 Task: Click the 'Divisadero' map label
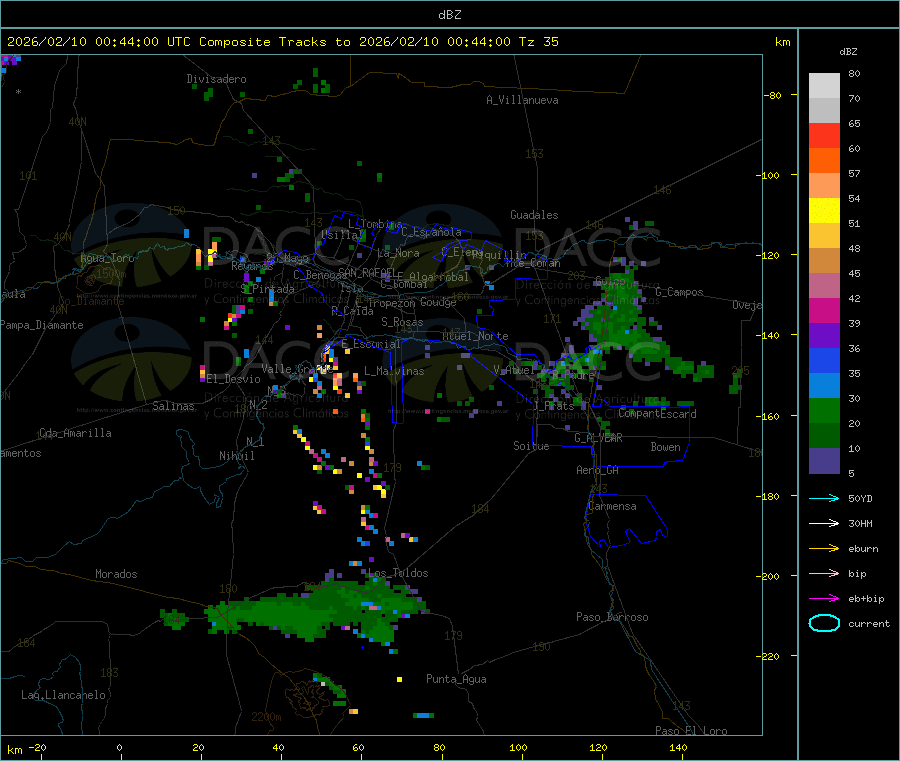coord(216,79)
